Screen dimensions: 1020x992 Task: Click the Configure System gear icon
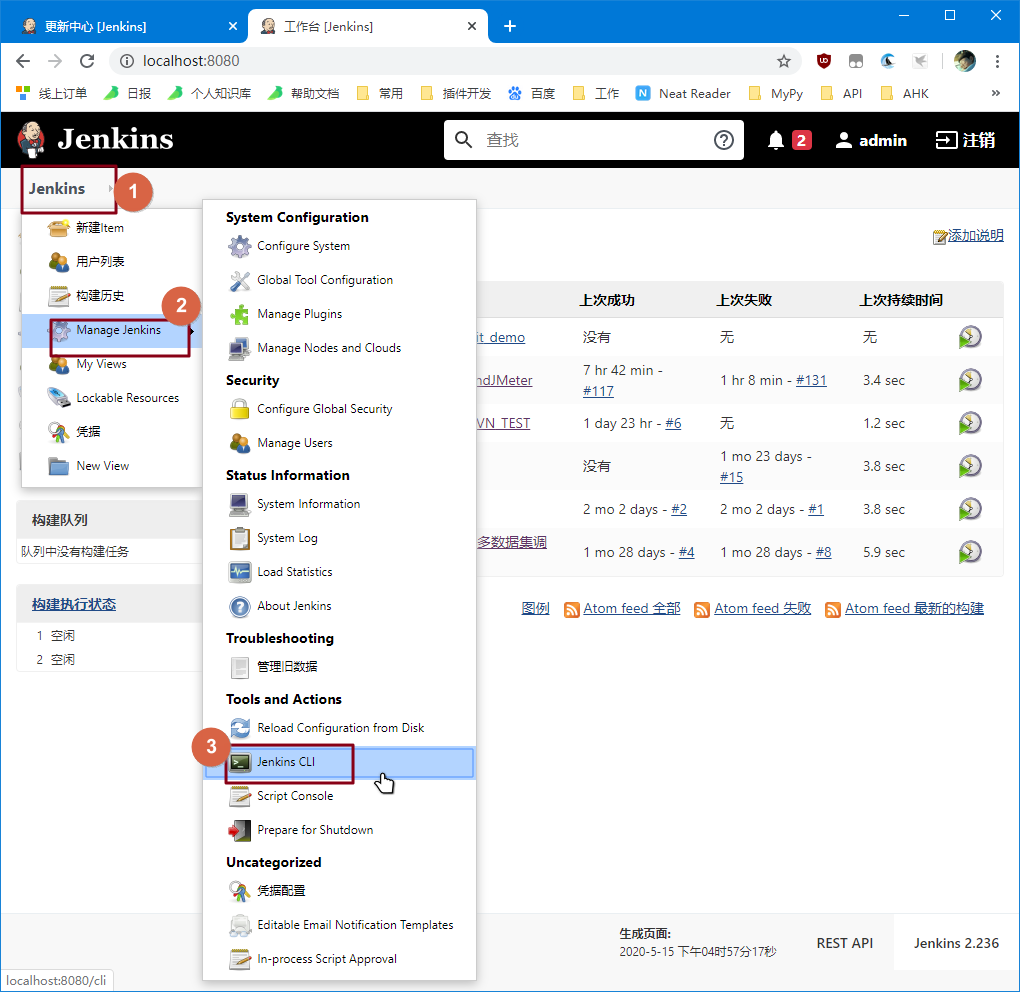(240, 246)
